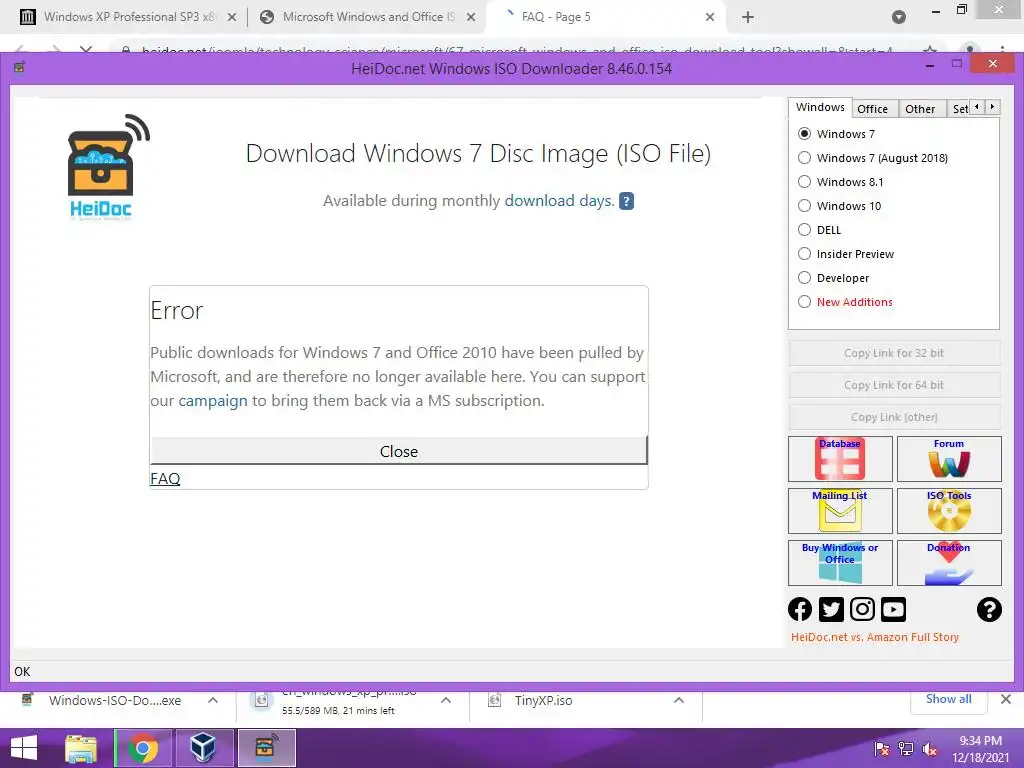Select the Windows 10 radio button

(x=804, y=206)
